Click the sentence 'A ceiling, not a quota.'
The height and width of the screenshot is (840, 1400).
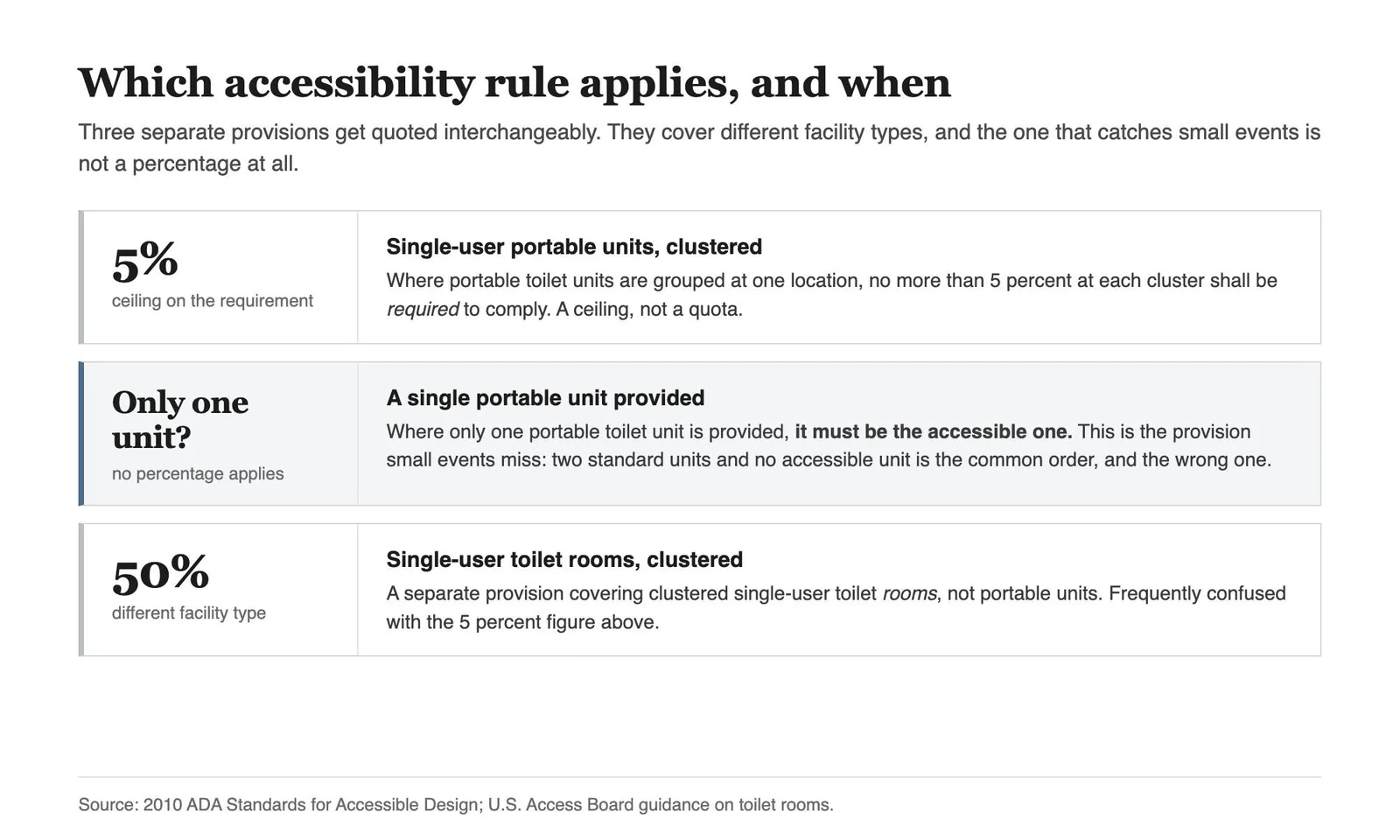(x=649, y=310)
